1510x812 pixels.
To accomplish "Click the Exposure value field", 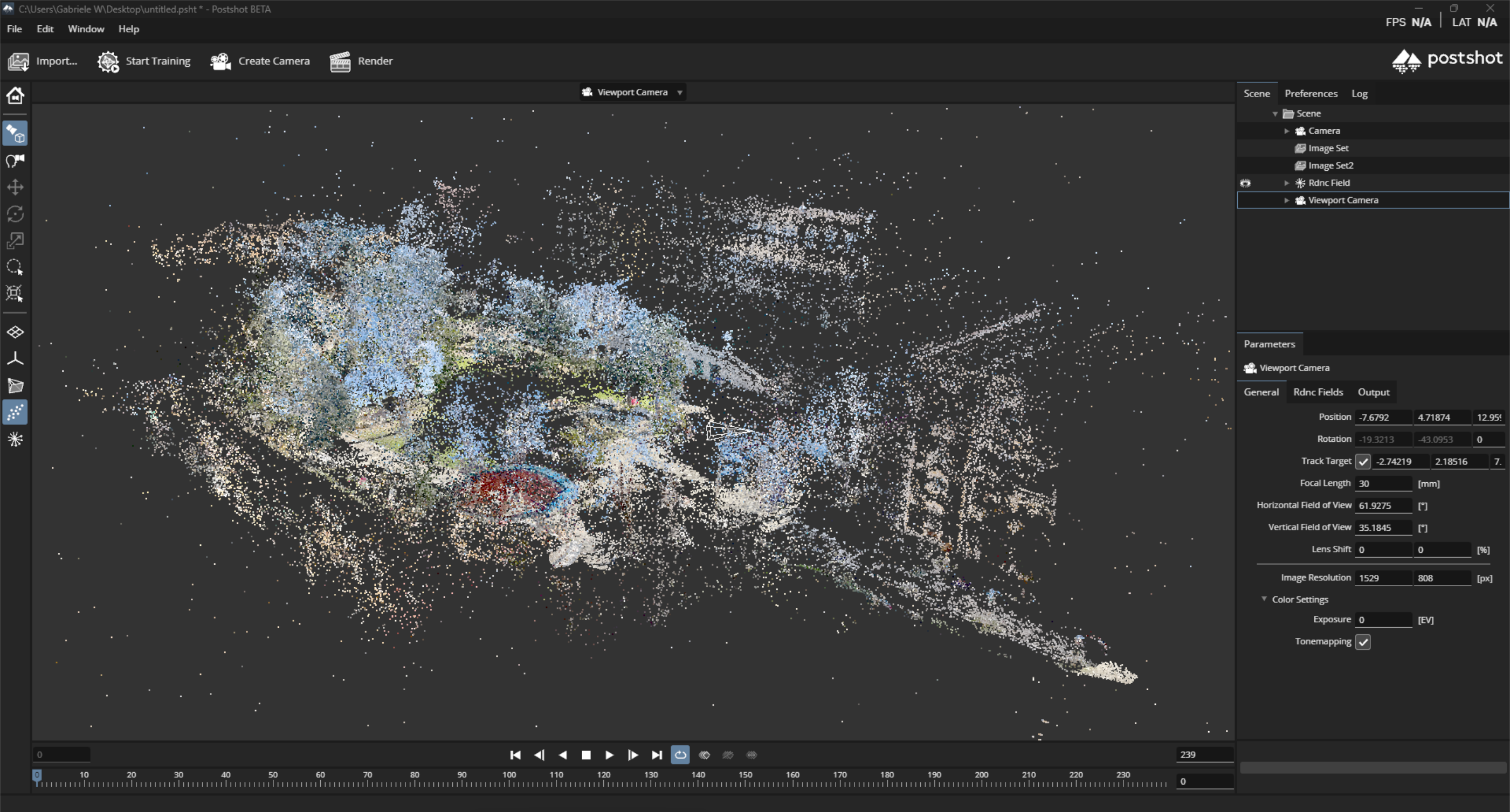I will [1384, 619].
